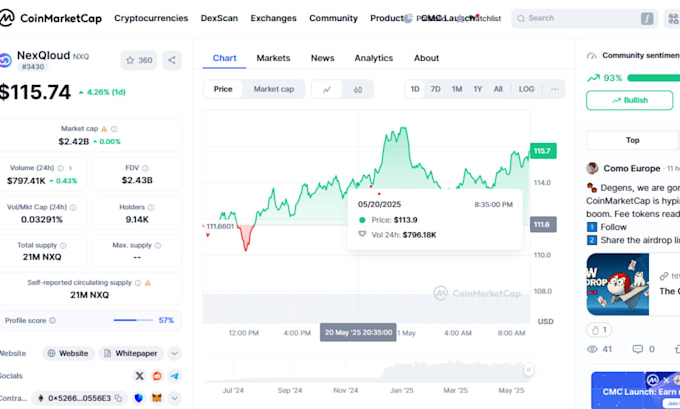This screenshot has width=680, height=409.
Task: Open the Reddit social link
Action: click(x=157, y=375)
